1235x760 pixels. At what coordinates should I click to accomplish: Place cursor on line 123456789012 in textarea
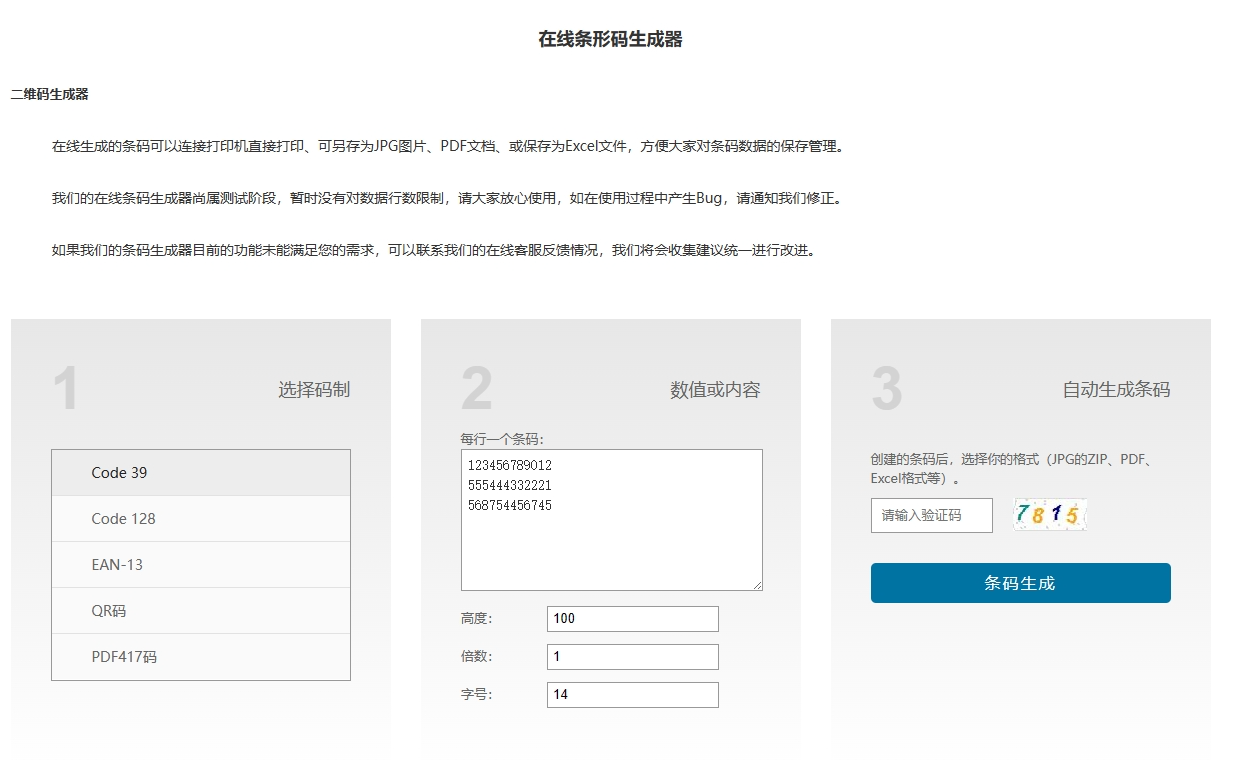pos(510,466)
